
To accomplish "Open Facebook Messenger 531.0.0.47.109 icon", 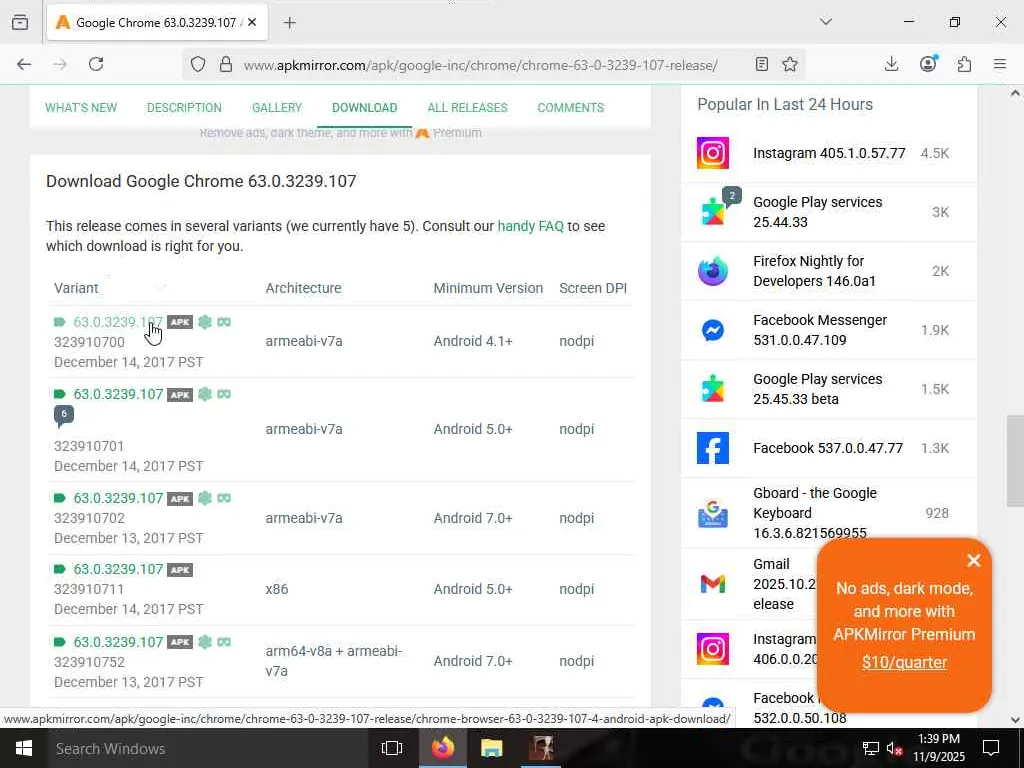I will click(x=712, y=330).
